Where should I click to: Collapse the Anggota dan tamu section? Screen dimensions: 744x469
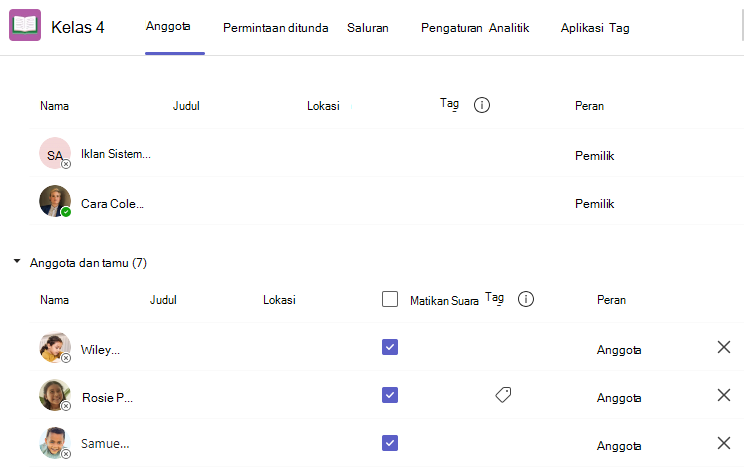(17, 261)
